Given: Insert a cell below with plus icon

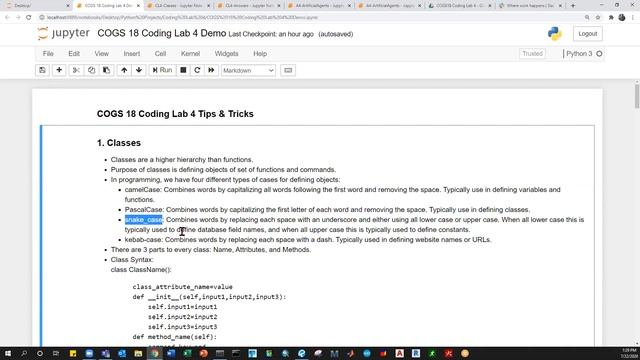Looking at the screenshot, I should (x=59, y=70).
